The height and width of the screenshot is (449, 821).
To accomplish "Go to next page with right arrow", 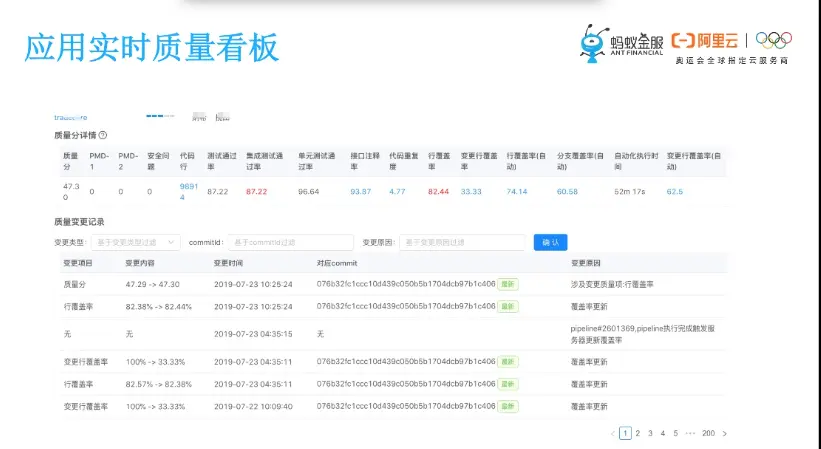I will pyautogui.click(x=725, y=433).
